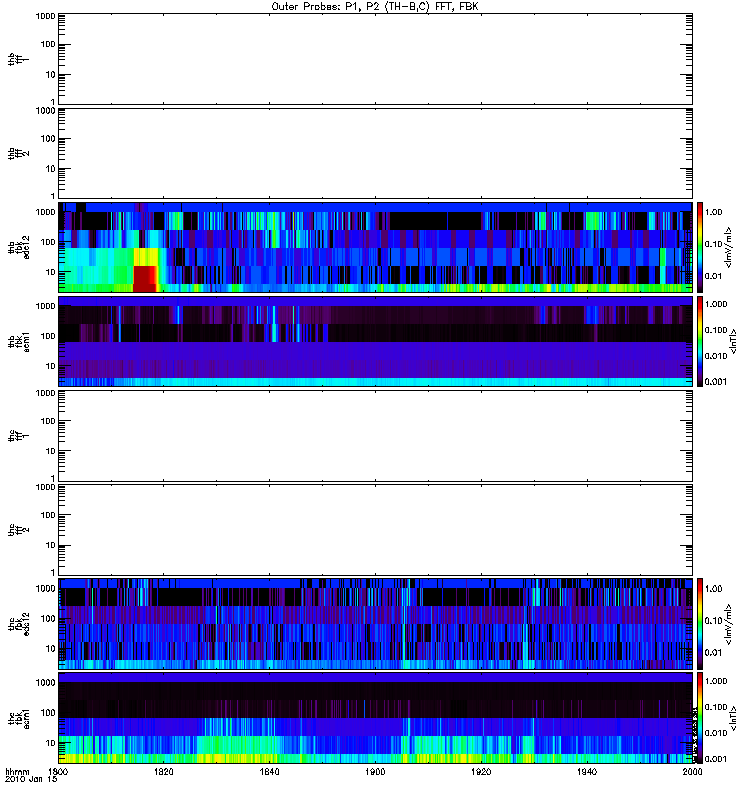Click the 1800 time axis label
Image resolution: width=750 pixels, height=800 pixels.
pyautogui.click(x=58, y=772)
